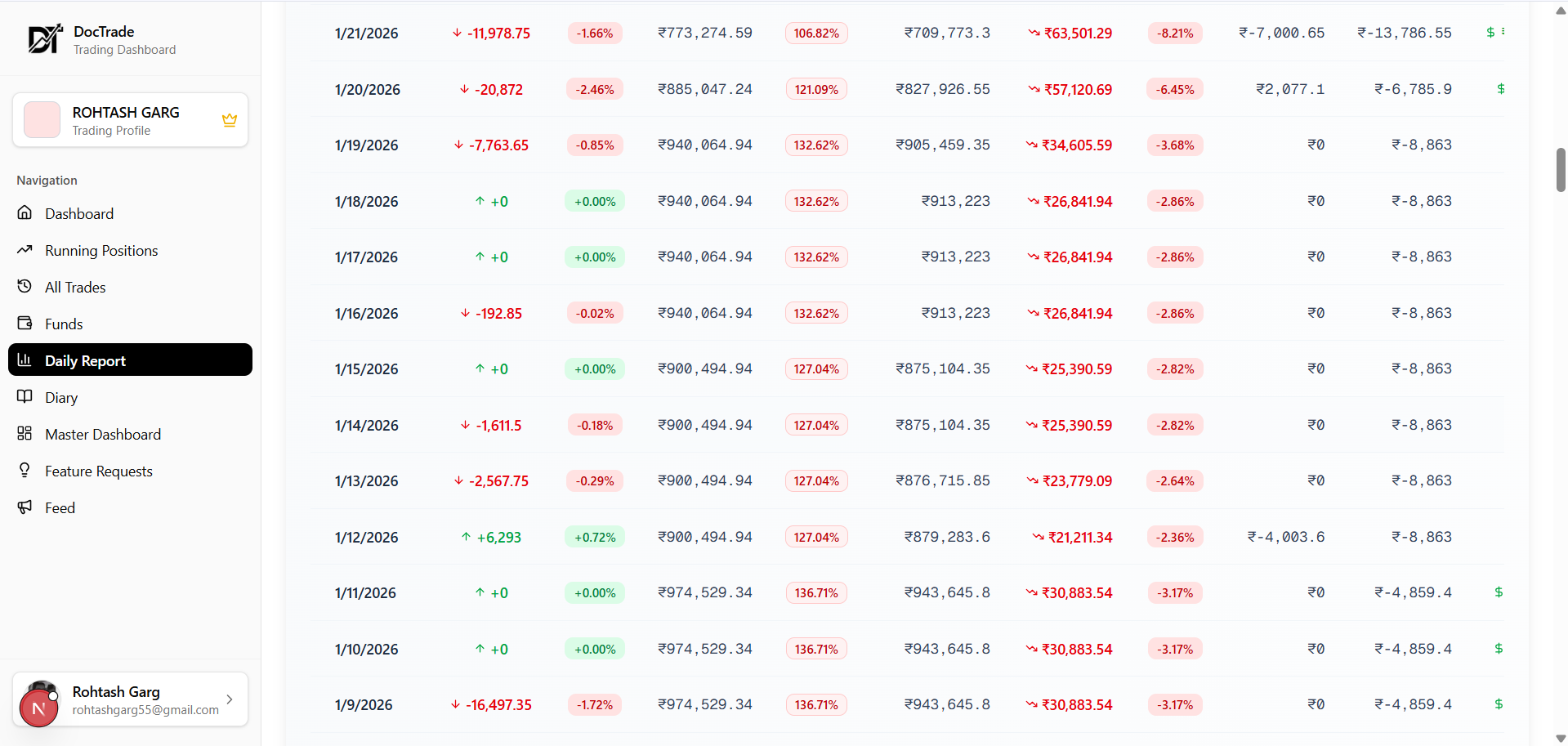Click the user avatar photo at the bottom left

click(x=39, y=703)
